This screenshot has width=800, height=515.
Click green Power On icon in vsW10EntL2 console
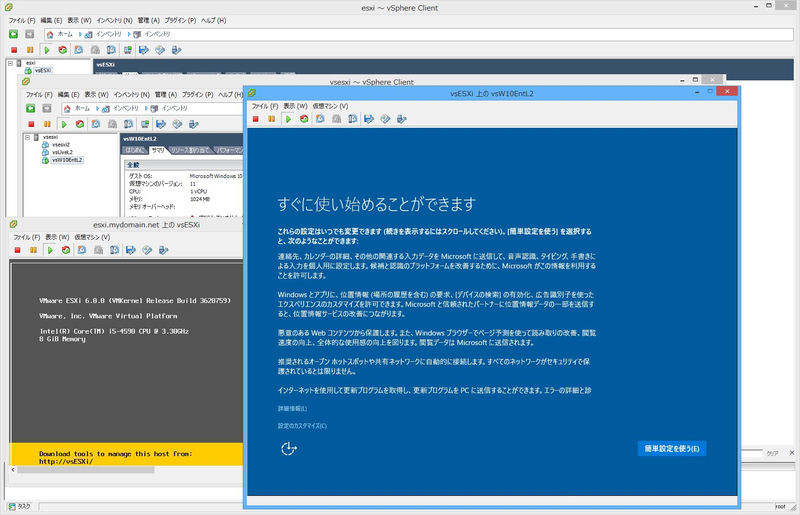[x=288, y=119]
